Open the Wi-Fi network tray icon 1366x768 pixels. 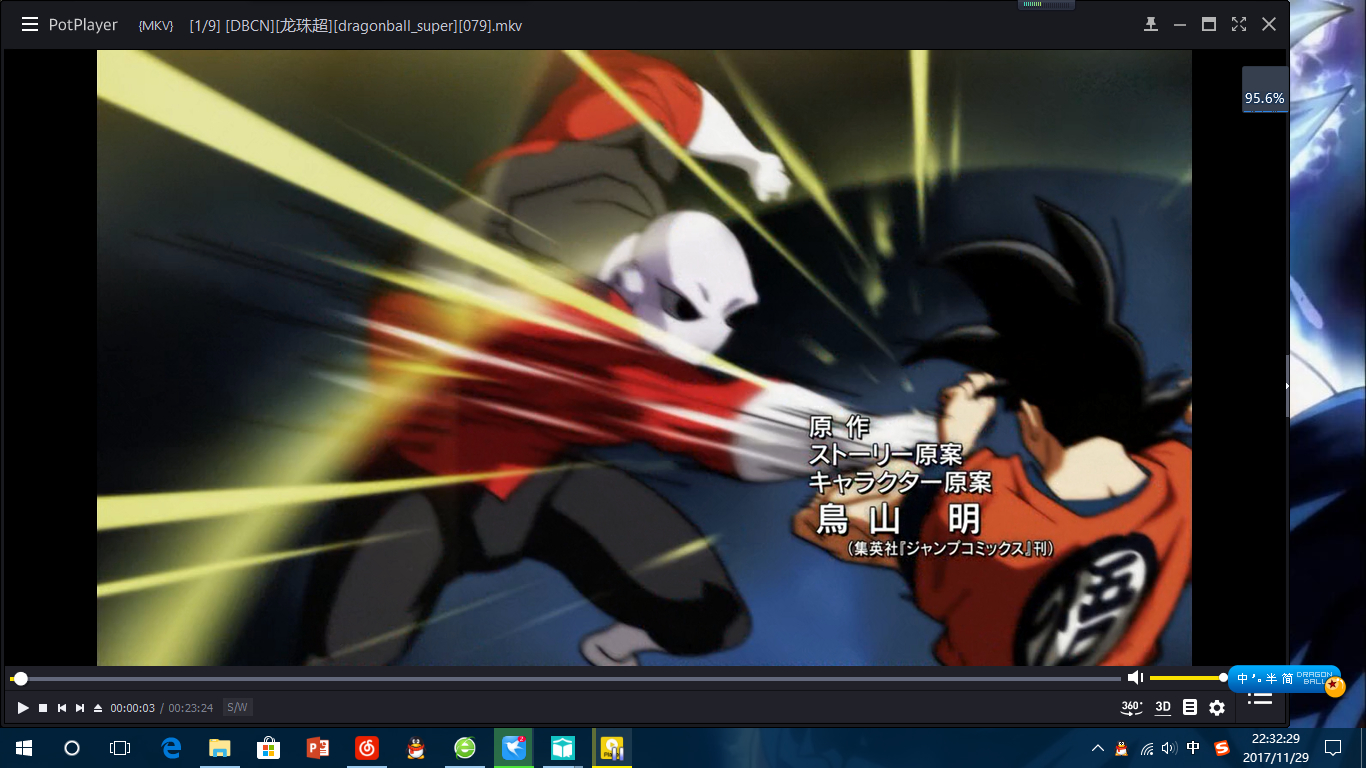pos(1146,748)
